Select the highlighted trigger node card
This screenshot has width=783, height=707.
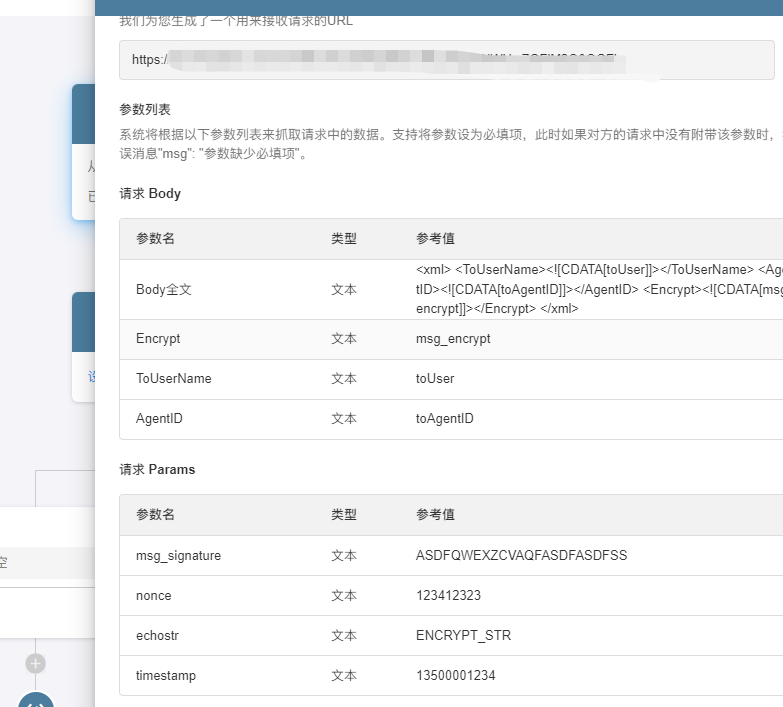pos(83,152)
